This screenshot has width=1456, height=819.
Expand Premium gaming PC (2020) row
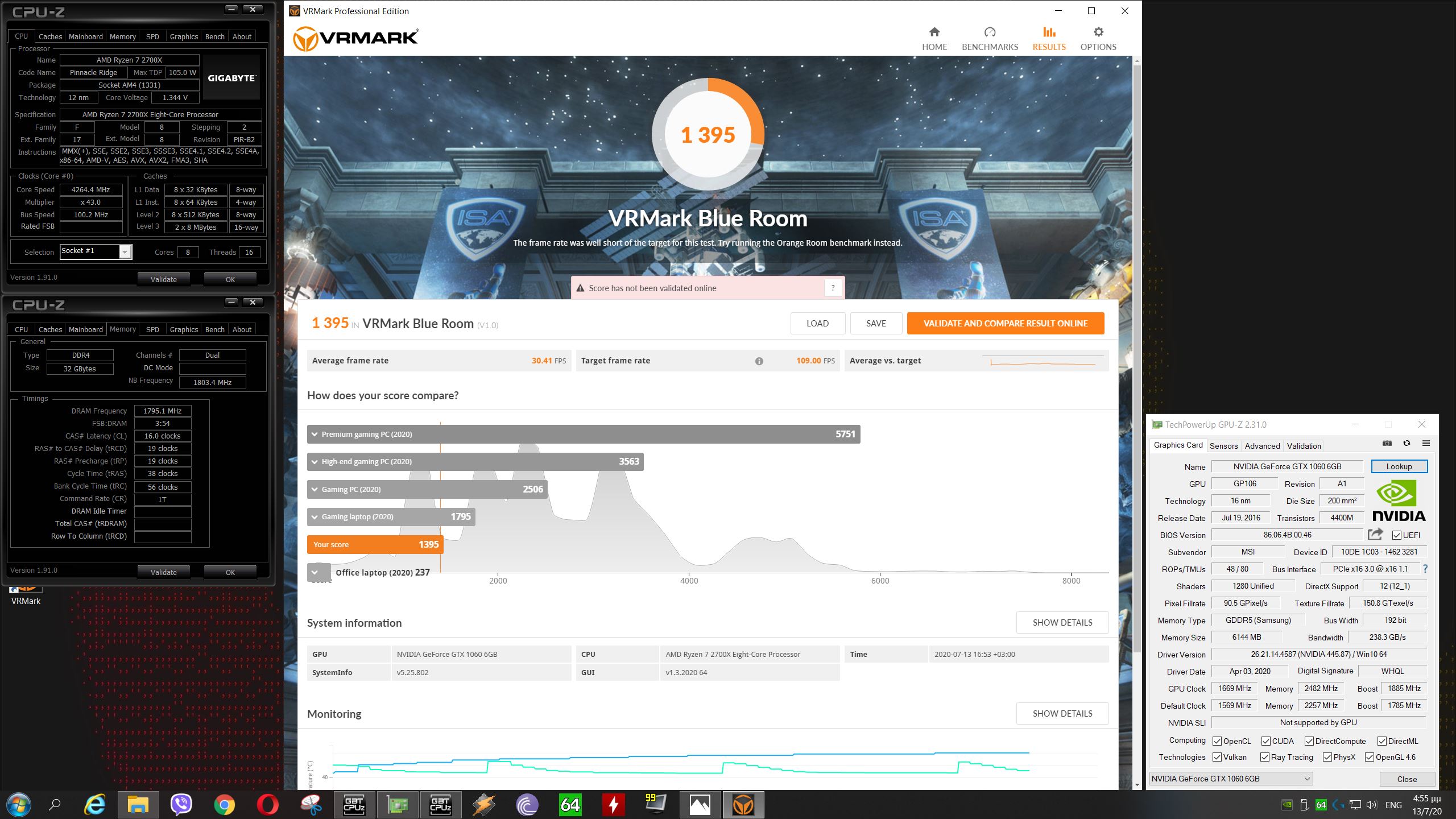[584, 434]
